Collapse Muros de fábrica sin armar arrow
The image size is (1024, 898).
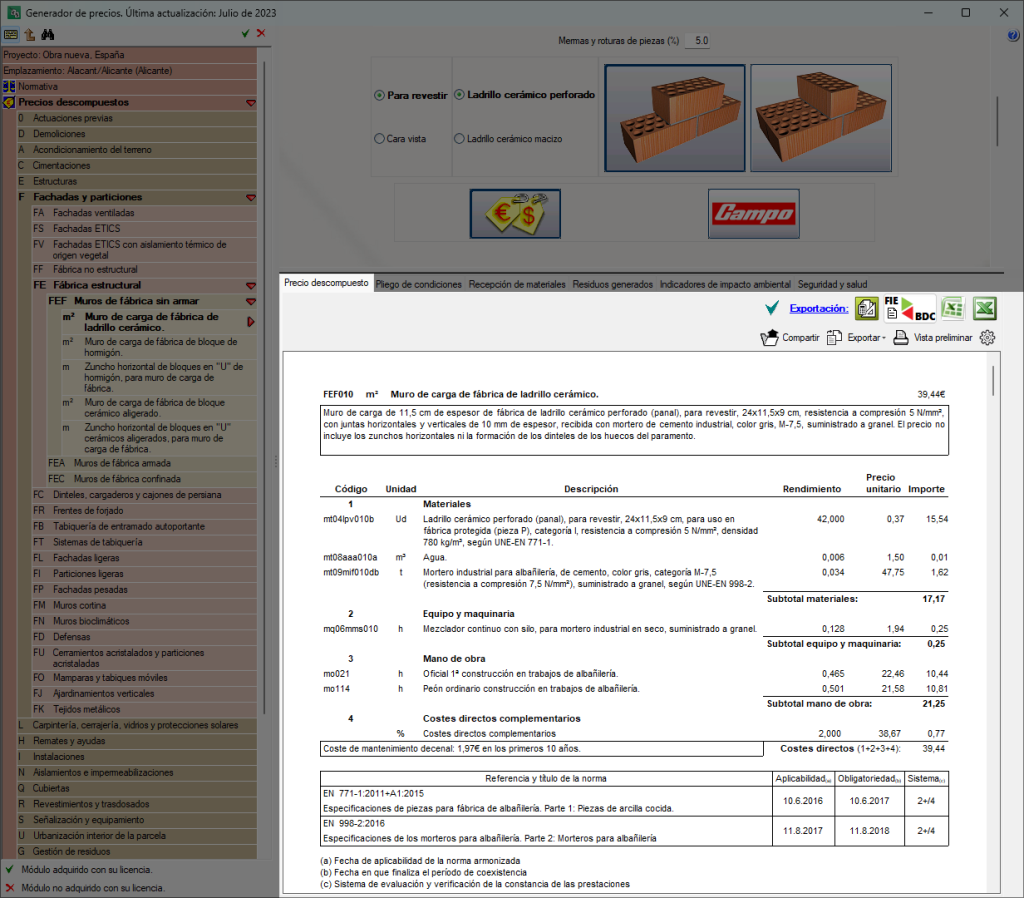tap(251, 302)
